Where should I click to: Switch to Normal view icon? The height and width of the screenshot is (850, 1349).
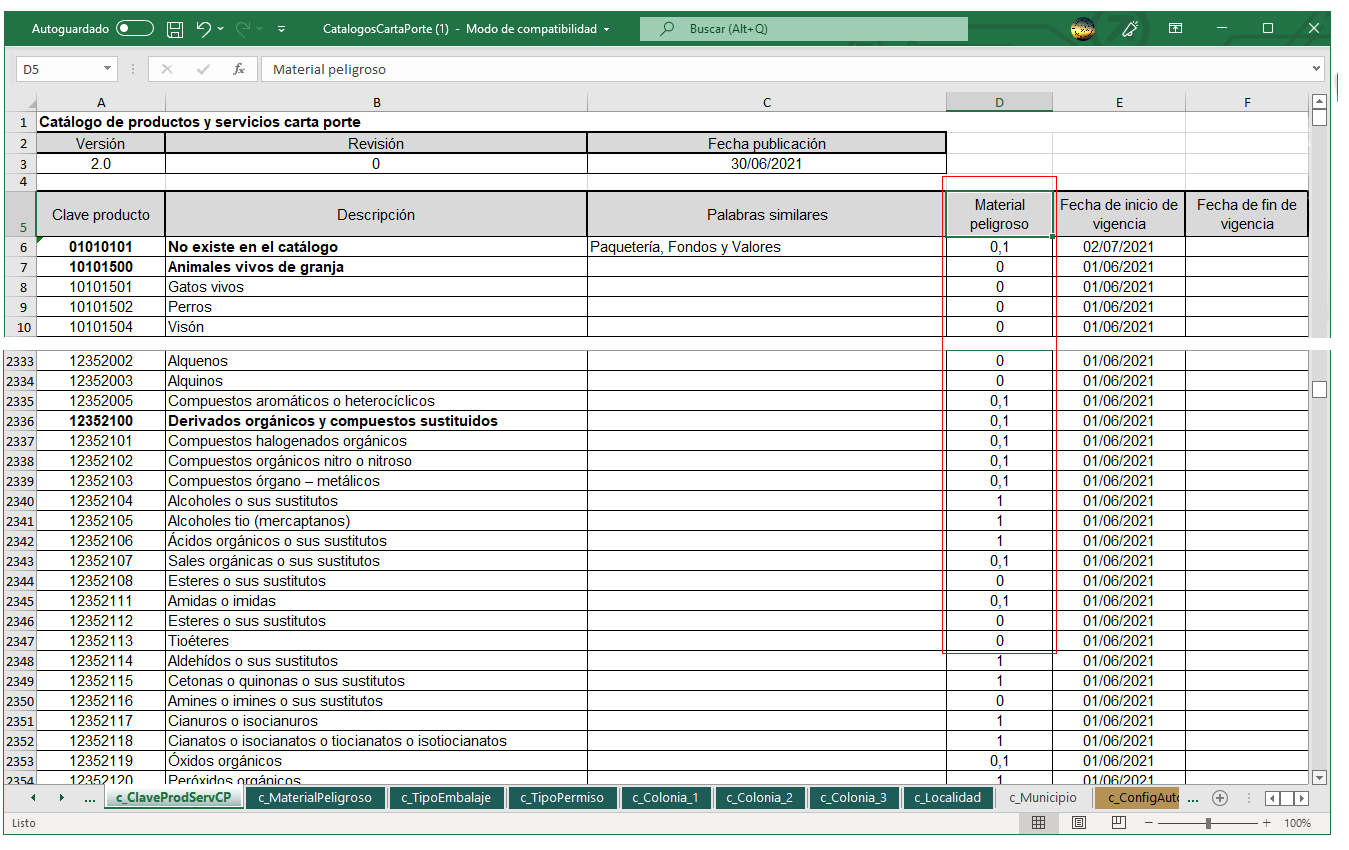pyautogui.click(x=1038, y=823)
